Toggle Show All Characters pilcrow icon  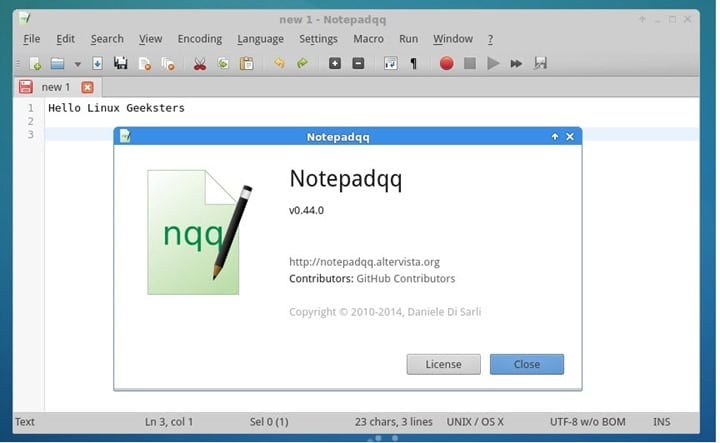tap(414, 63)
